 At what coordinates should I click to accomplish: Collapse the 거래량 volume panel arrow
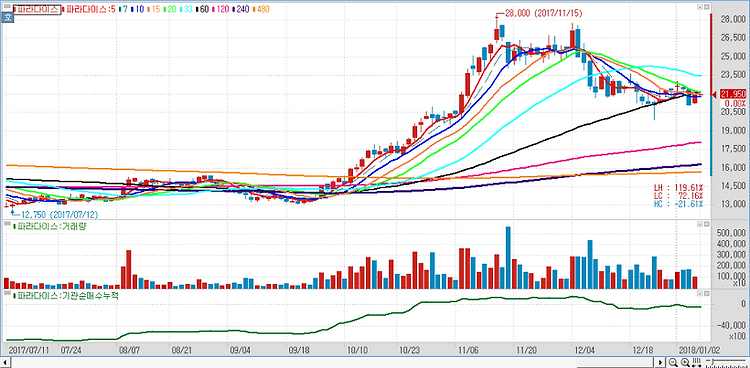point(699,224)
